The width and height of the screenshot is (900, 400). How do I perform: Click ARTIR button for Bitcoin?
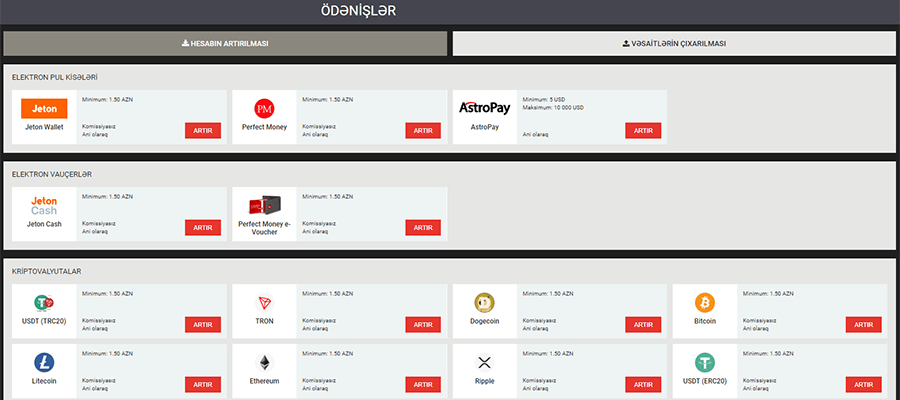click(863, 325)
